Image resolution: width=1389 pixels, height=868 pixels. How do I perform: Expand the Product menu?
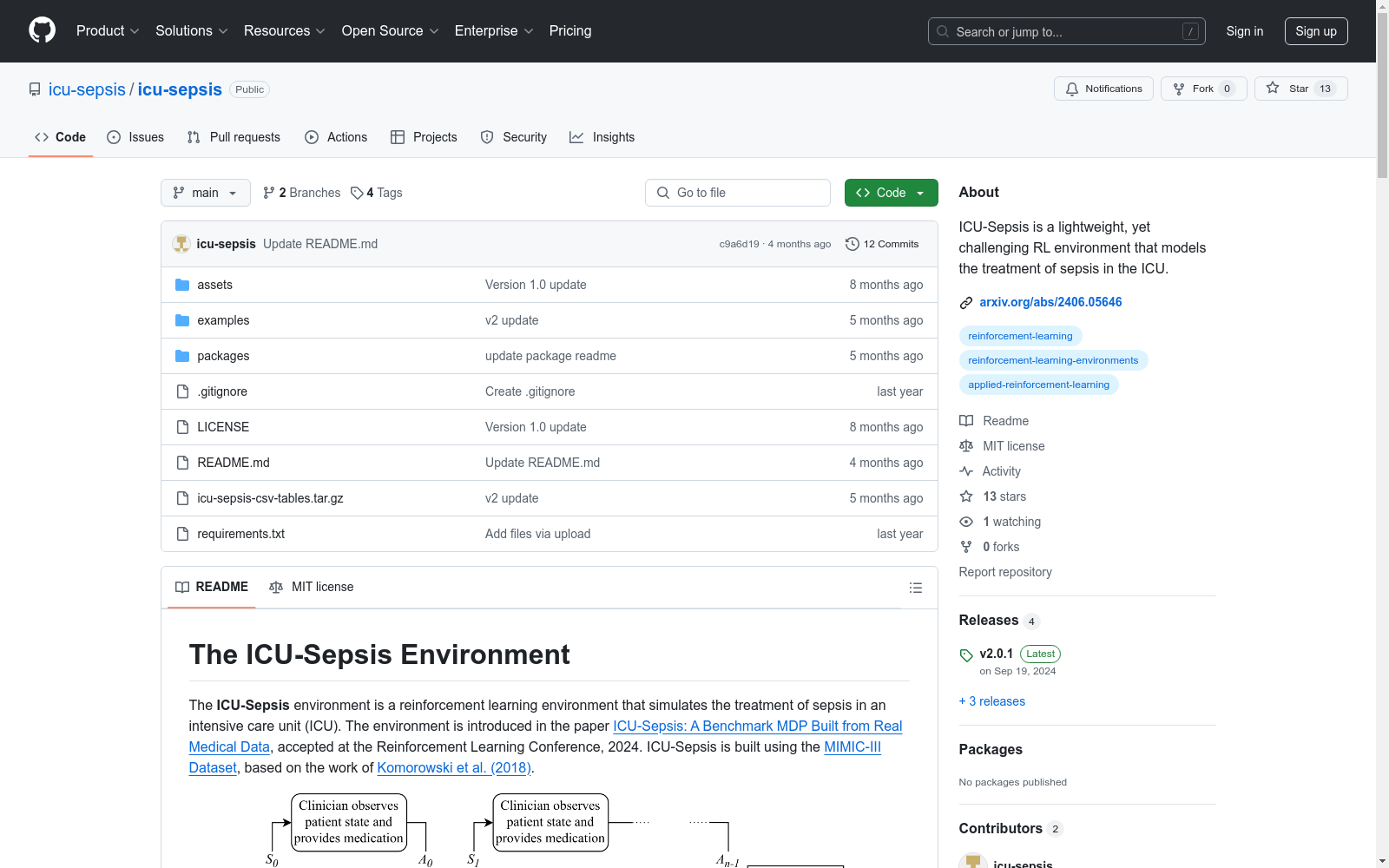(108, 31)
